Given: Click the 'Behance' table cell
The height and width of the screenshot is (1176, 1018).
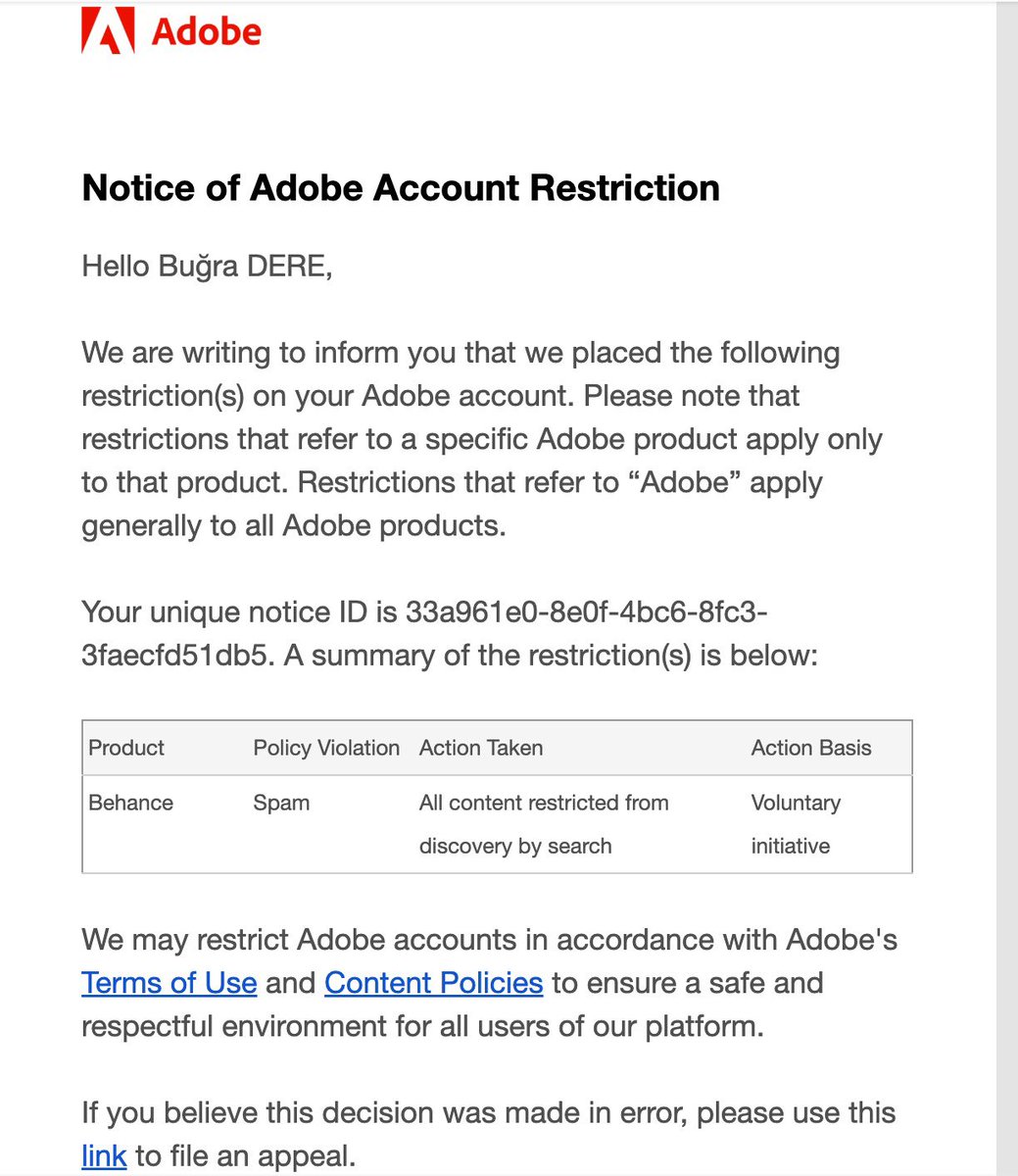Looking at the screenshot, I should (130, 803).
